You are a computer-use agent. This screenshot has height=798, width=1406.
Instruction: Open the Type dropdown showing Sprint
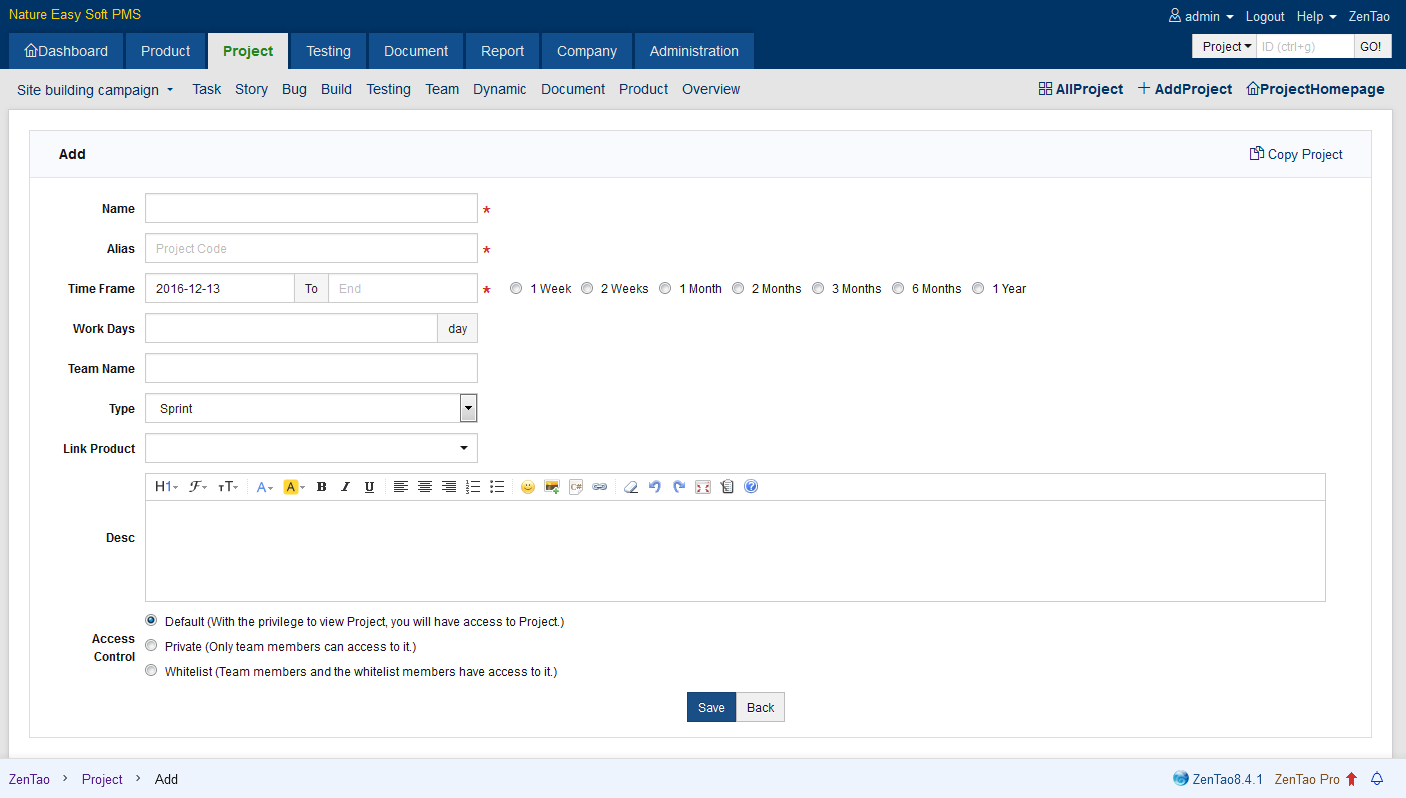click(x=311, y=408)
